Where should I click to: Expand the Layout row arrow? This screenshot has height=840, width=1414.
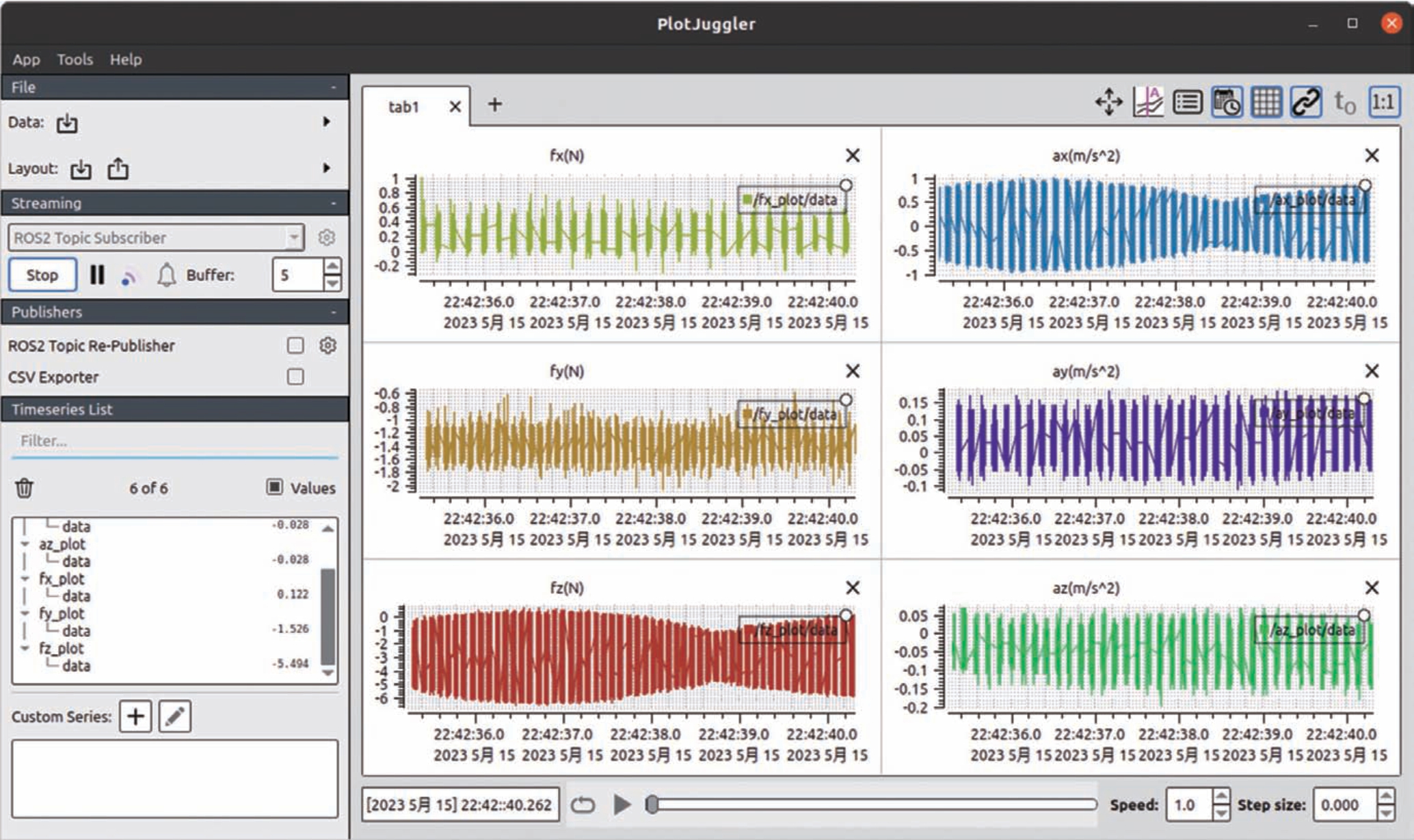point(327,167)
